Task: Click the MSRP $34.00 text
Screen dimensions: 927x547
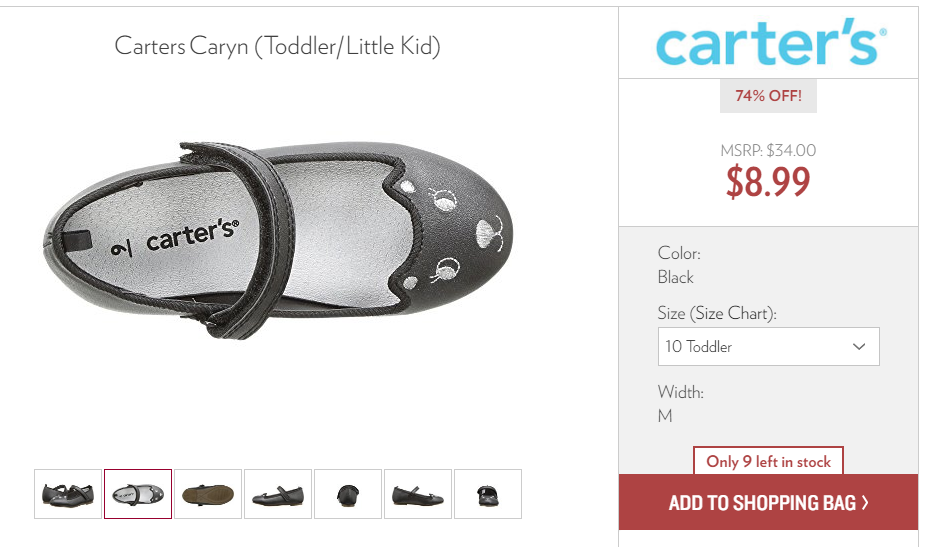Action: [768, 150]
